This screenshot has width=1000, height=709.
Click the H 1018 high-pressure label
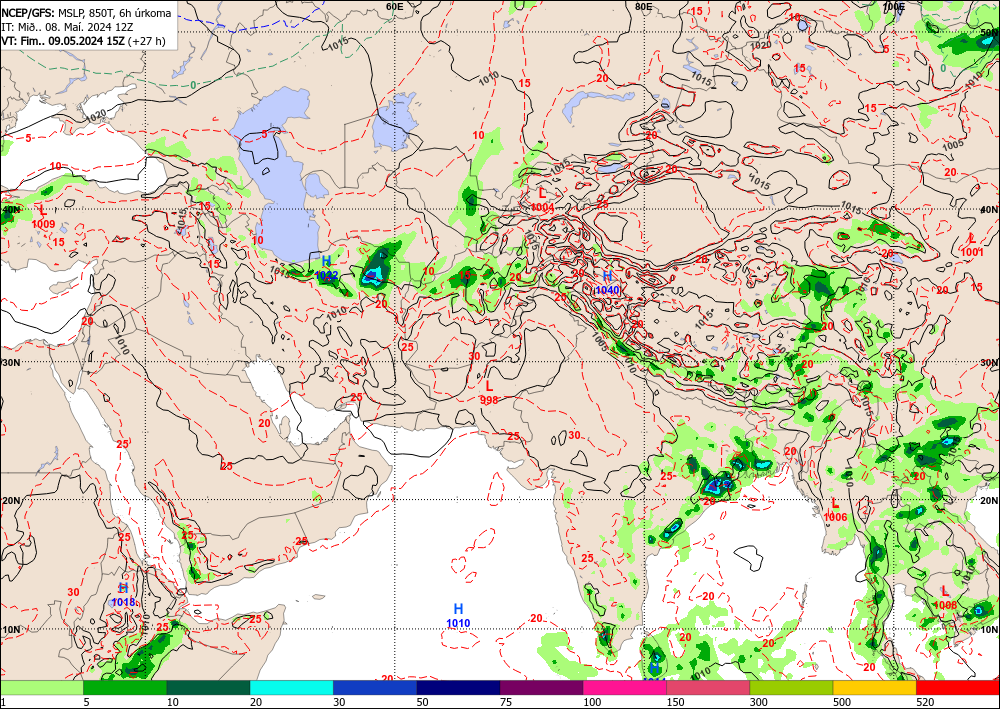click(123, 595)
